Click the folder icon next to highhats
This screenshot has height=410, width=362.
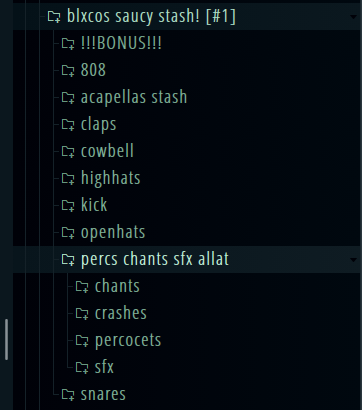coord(68,178)
